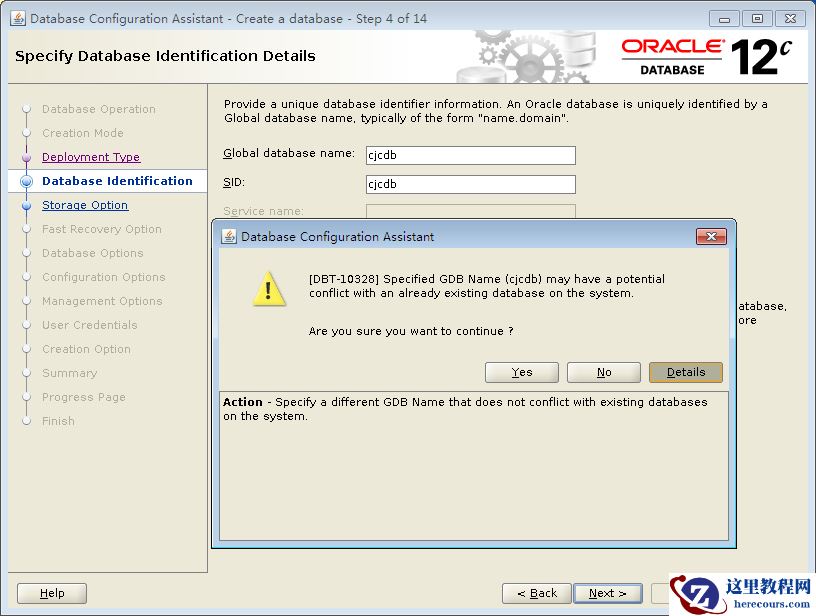Go Back to the previous step

click(537, 593)
